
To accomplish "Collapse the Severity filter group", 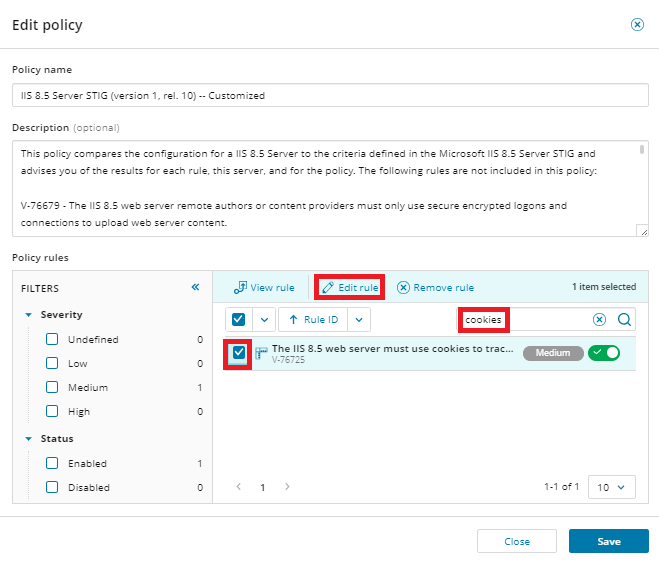I will (29, 315).
